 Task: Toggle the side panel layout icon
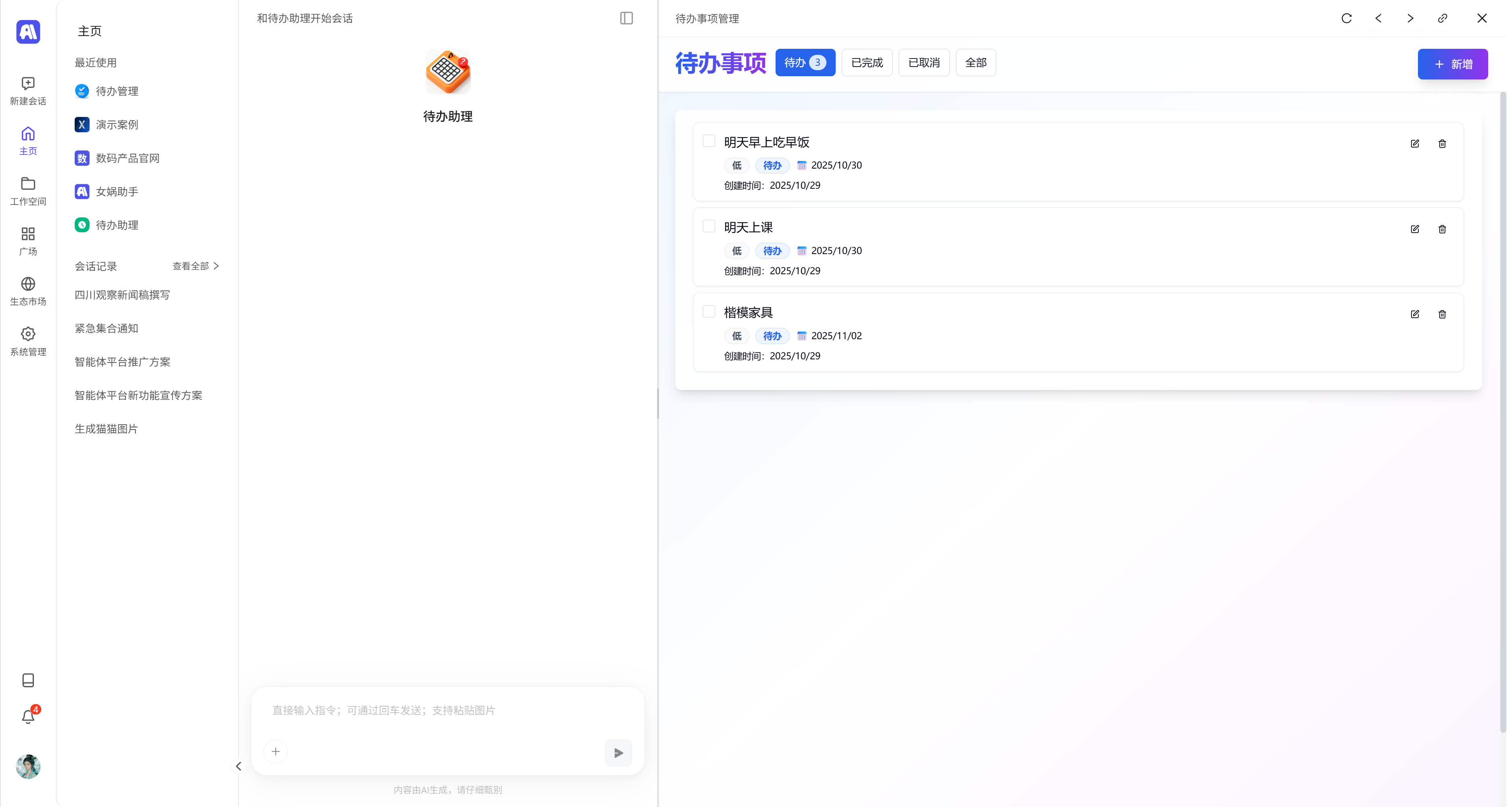click(x=626, y=18)
